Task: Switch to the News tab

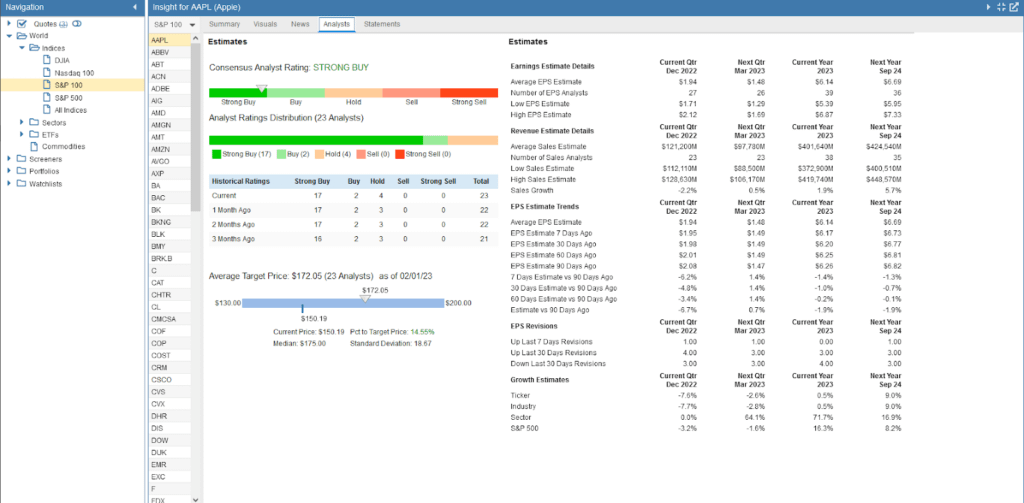Action: [300, 24]
